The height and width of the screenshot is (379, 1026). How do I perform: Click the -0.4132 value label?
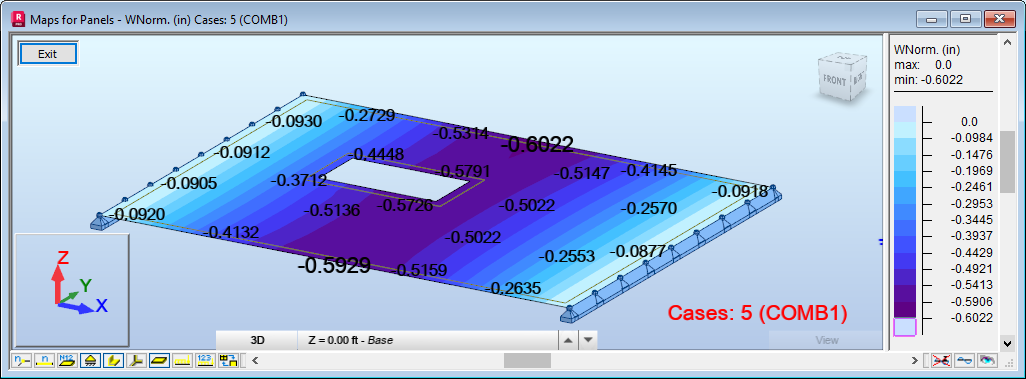click(x=231, y=232)
